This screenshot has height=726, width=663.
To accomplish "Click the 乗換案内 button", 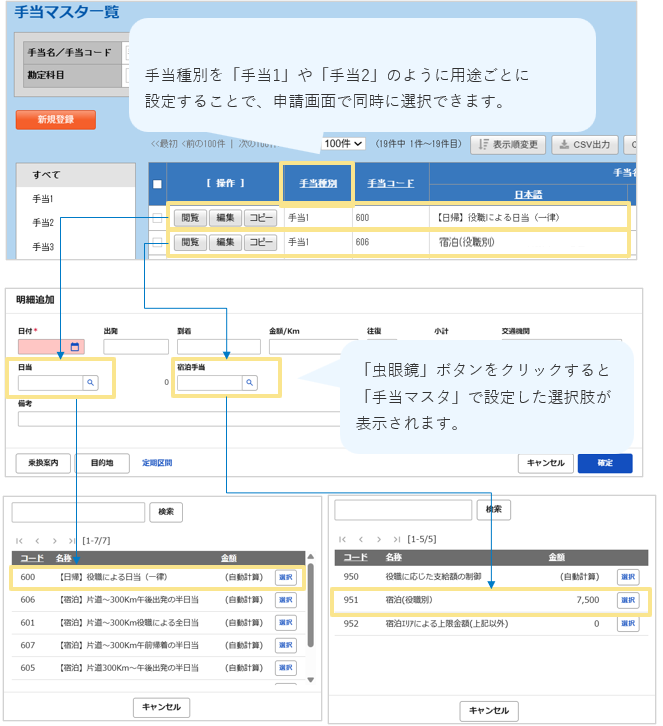I will (43, 463).
